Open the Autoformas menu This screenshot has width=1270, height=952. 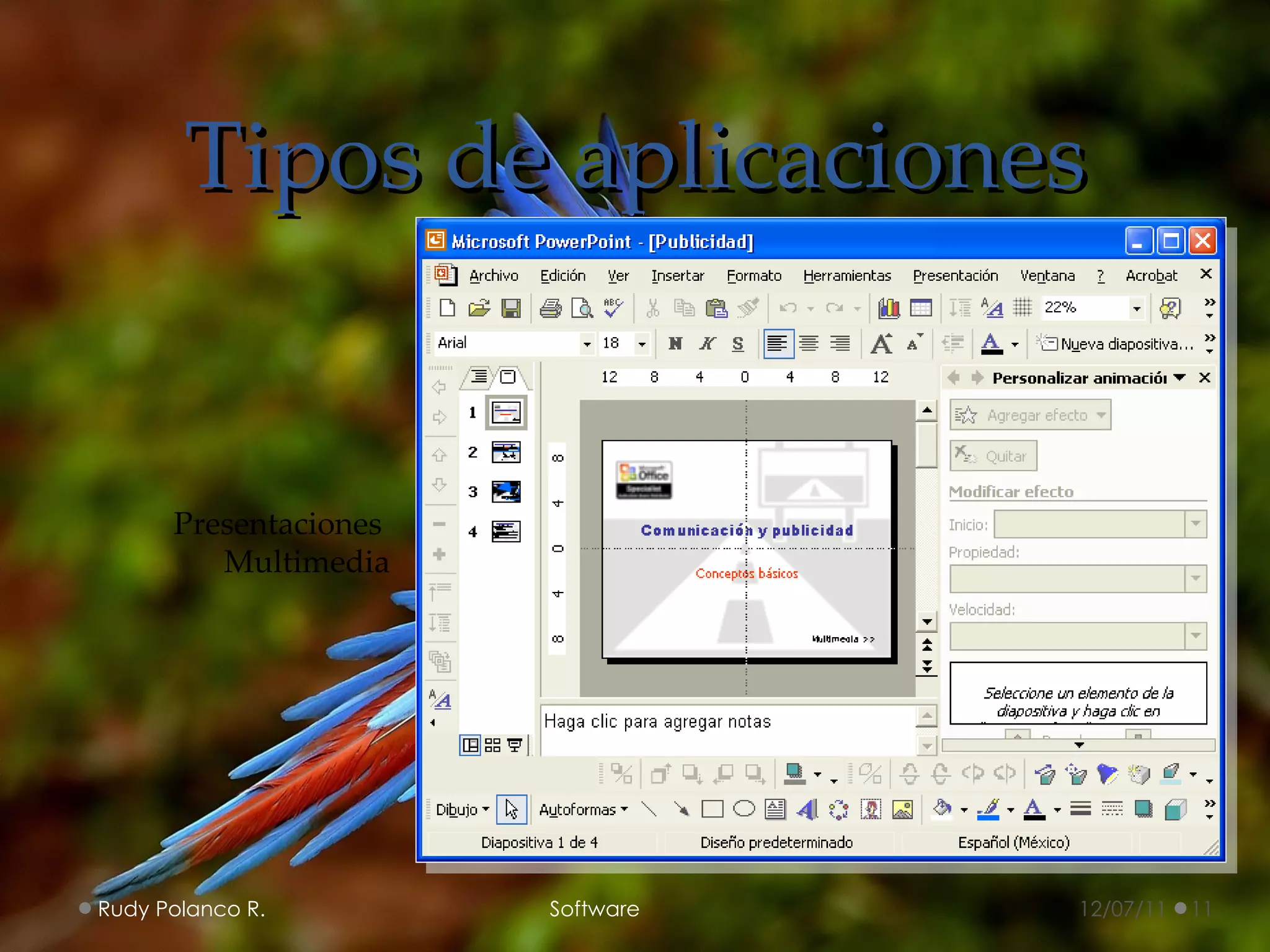click(x=583, y=809)
